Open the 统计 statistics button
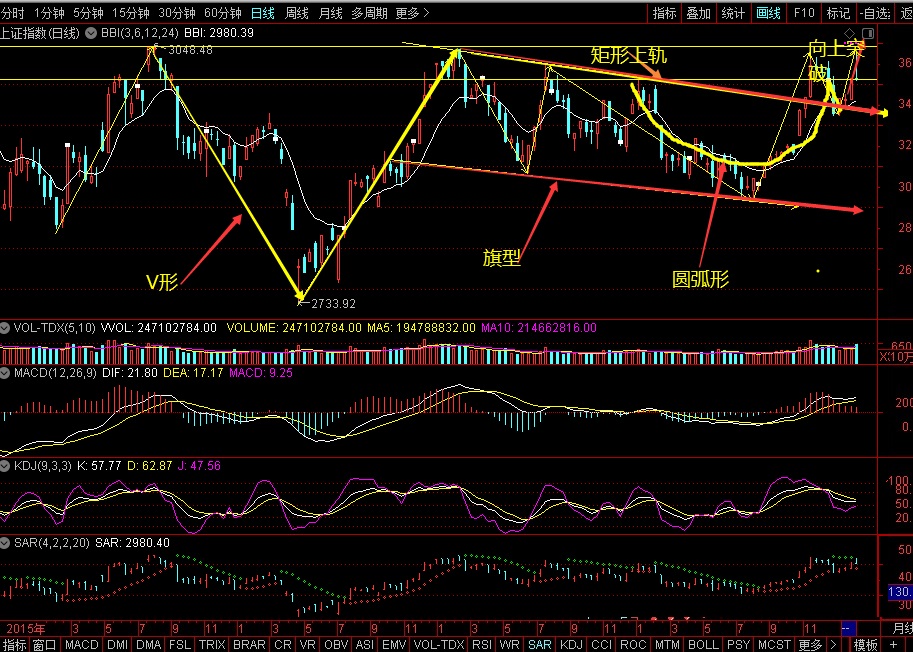This screenshot has height=652, width=913. coord(733,13)
